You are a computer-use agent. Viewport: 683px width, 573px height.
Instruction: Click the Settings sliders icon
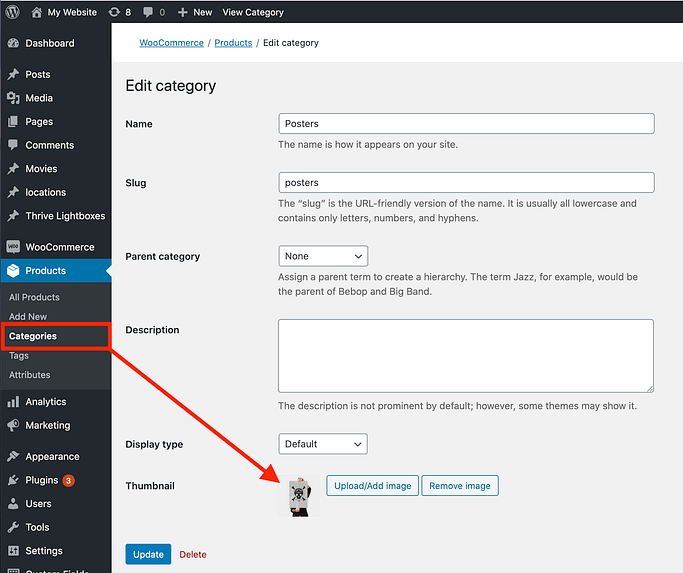14,551
